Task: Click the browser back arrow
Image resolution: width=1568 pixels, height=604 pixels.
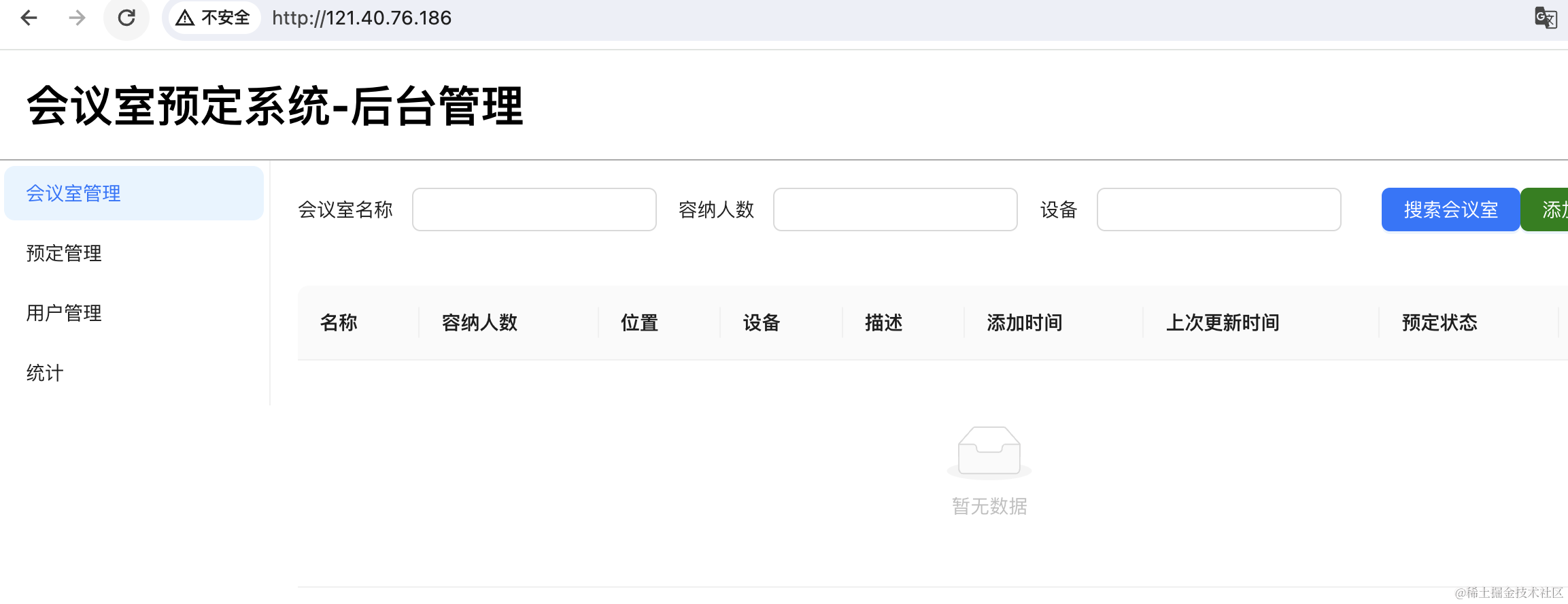Action: coord(29,18)
